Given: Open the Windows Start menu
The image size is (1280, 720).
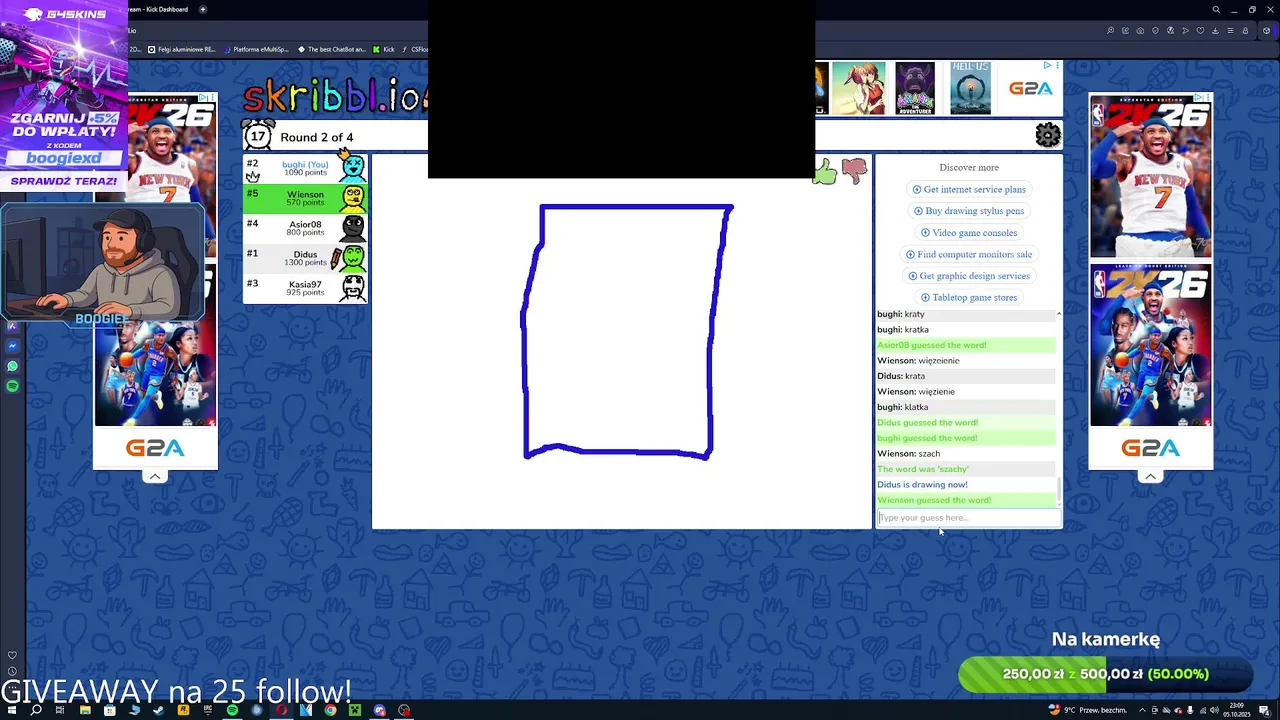Looking at the screenshot, I should (x=12, y=710).
